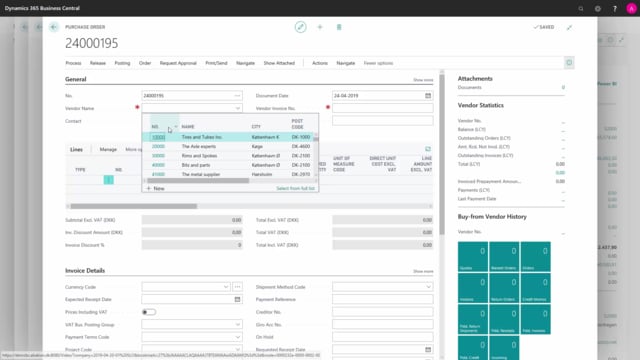Open the Manage menu in Lines
The width and height of the screenshot is (640, 360).
click(108, 149)
